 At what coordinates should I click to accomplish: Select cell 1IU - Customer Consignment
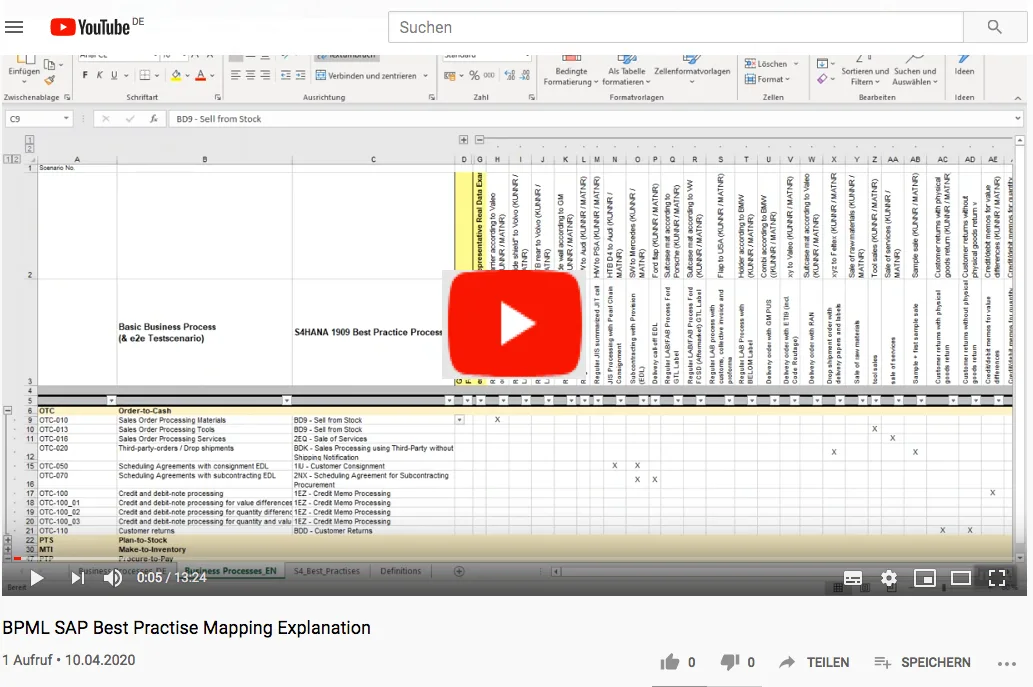click(x=374, y=466)
